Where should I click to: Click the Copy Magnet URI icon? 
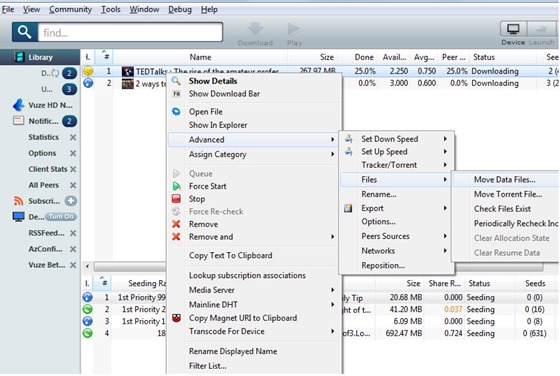click(x=176, y=318)
